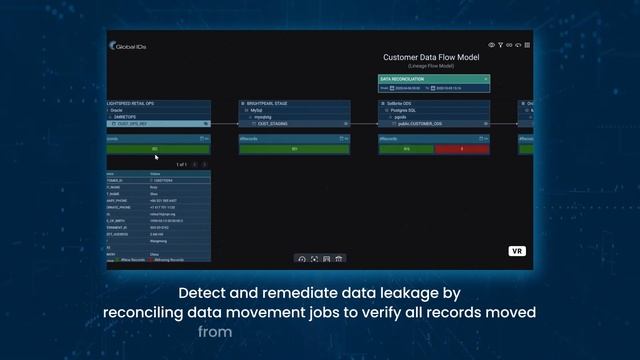Image resolution: width=640 pixels, height=360 pixels.
Task: Select the Lightspeed Retail OPS node header
Action: pyautogui.click(x=159, y=104)
